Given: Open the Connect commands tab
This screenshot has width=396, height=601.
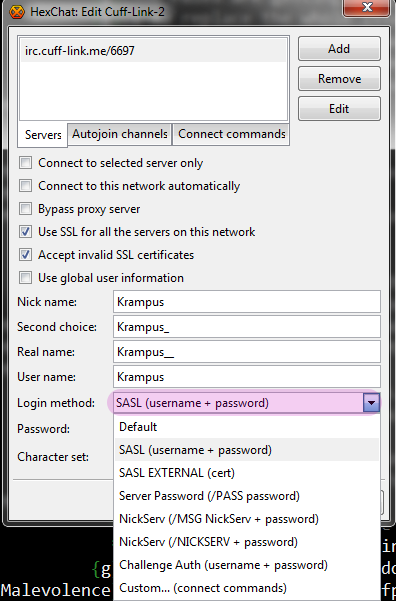Looking at the screenshot, I should pyautogui.click(x=232, y=134).
